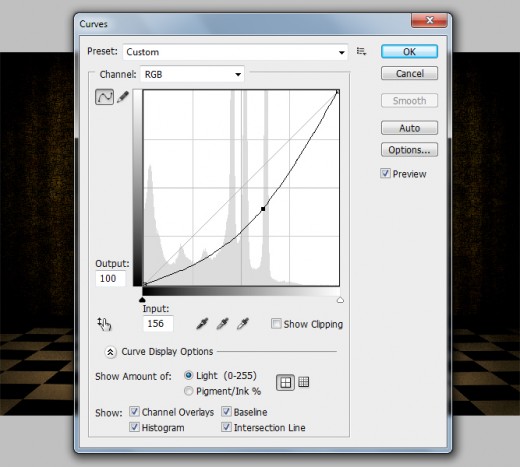The height and width of the screenshot is (467, 520).
Task: Close the Curves dialog window
Action: 429,20
